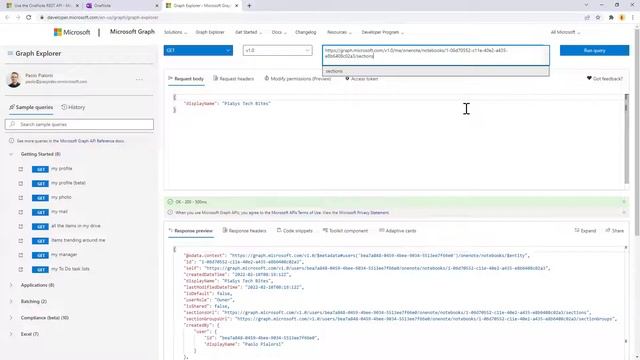640x360 pixels.
Task: Open the Docs navigation menu
Action: (x=278, y=32)
